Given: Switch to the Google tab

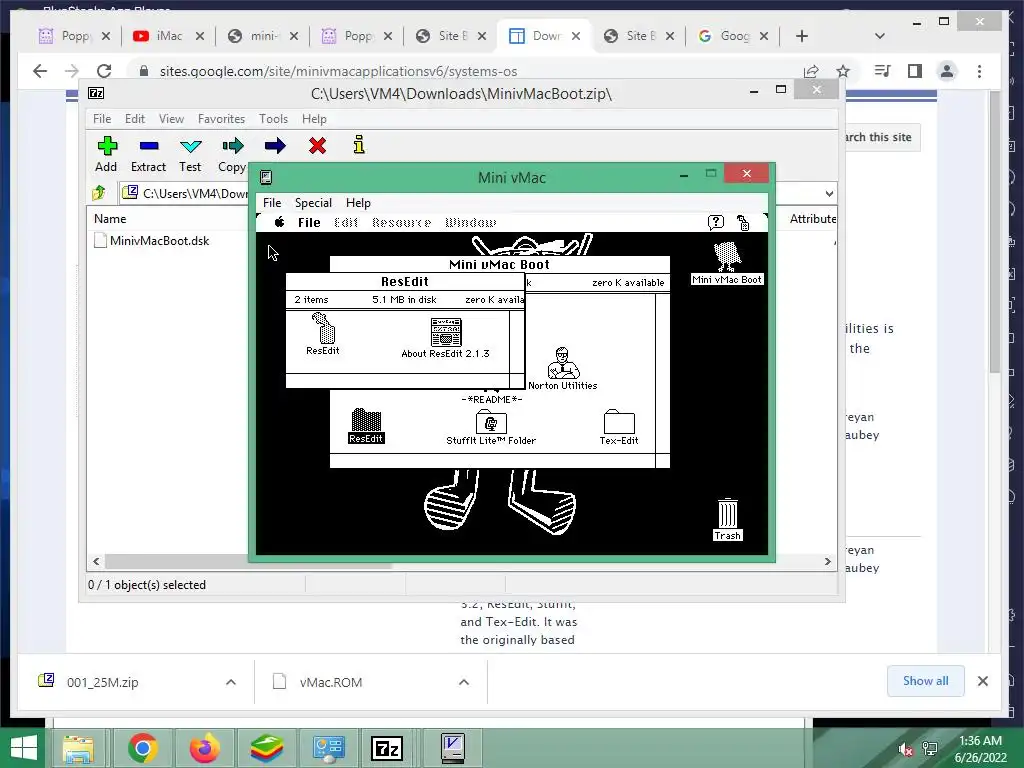Looking at the screenshot, I should point(733,36).
